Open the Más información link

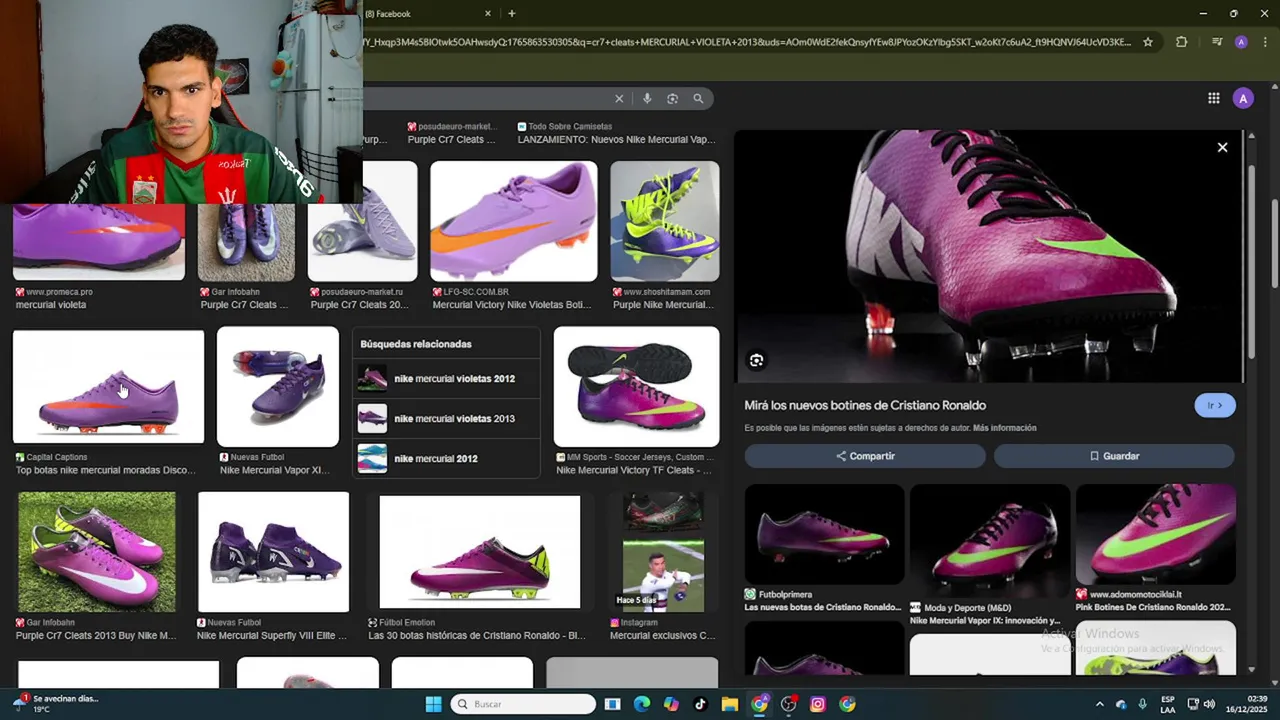pyautogui.click(x=1004, y=428)
